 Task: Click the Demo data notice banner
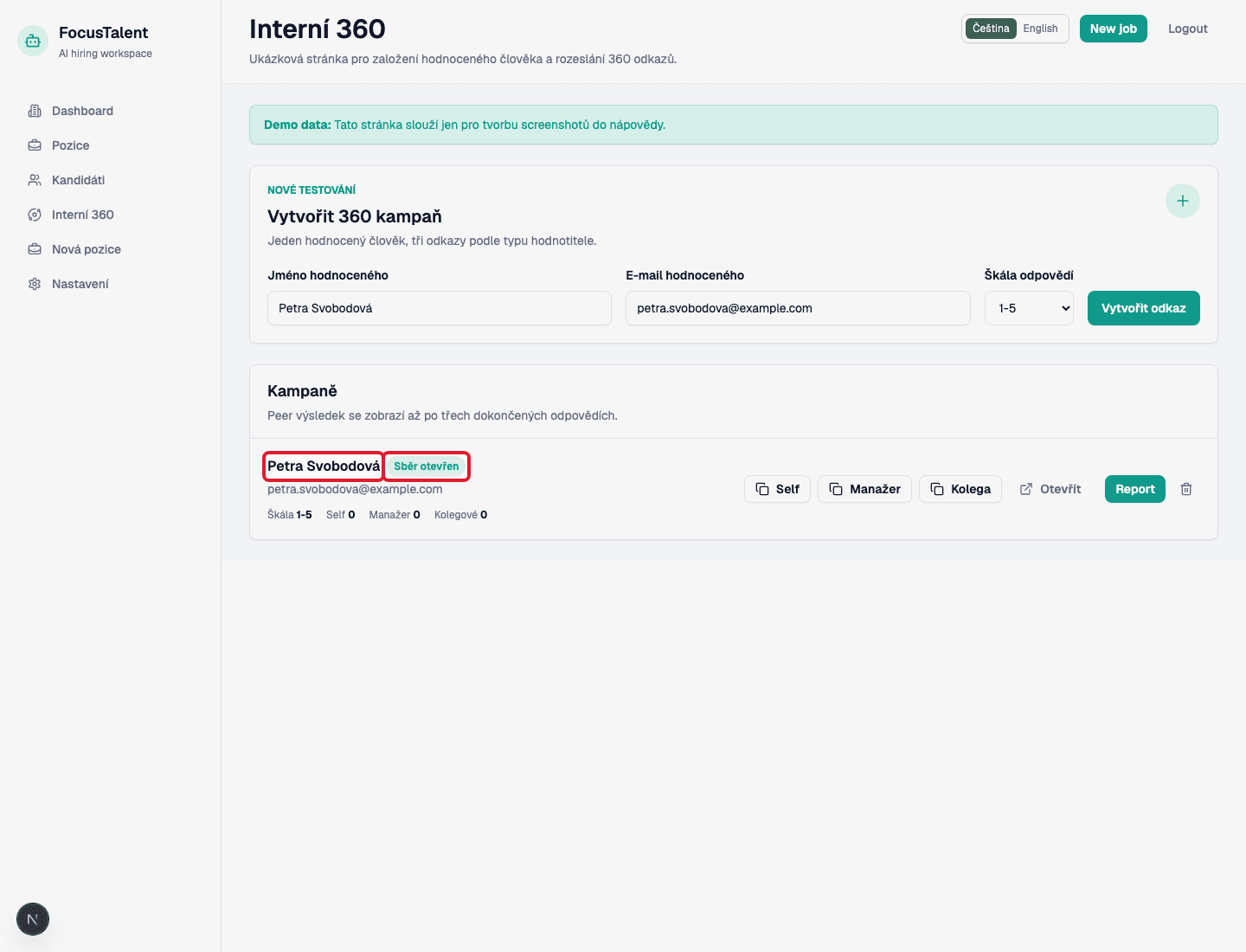(x=734, y=125)
